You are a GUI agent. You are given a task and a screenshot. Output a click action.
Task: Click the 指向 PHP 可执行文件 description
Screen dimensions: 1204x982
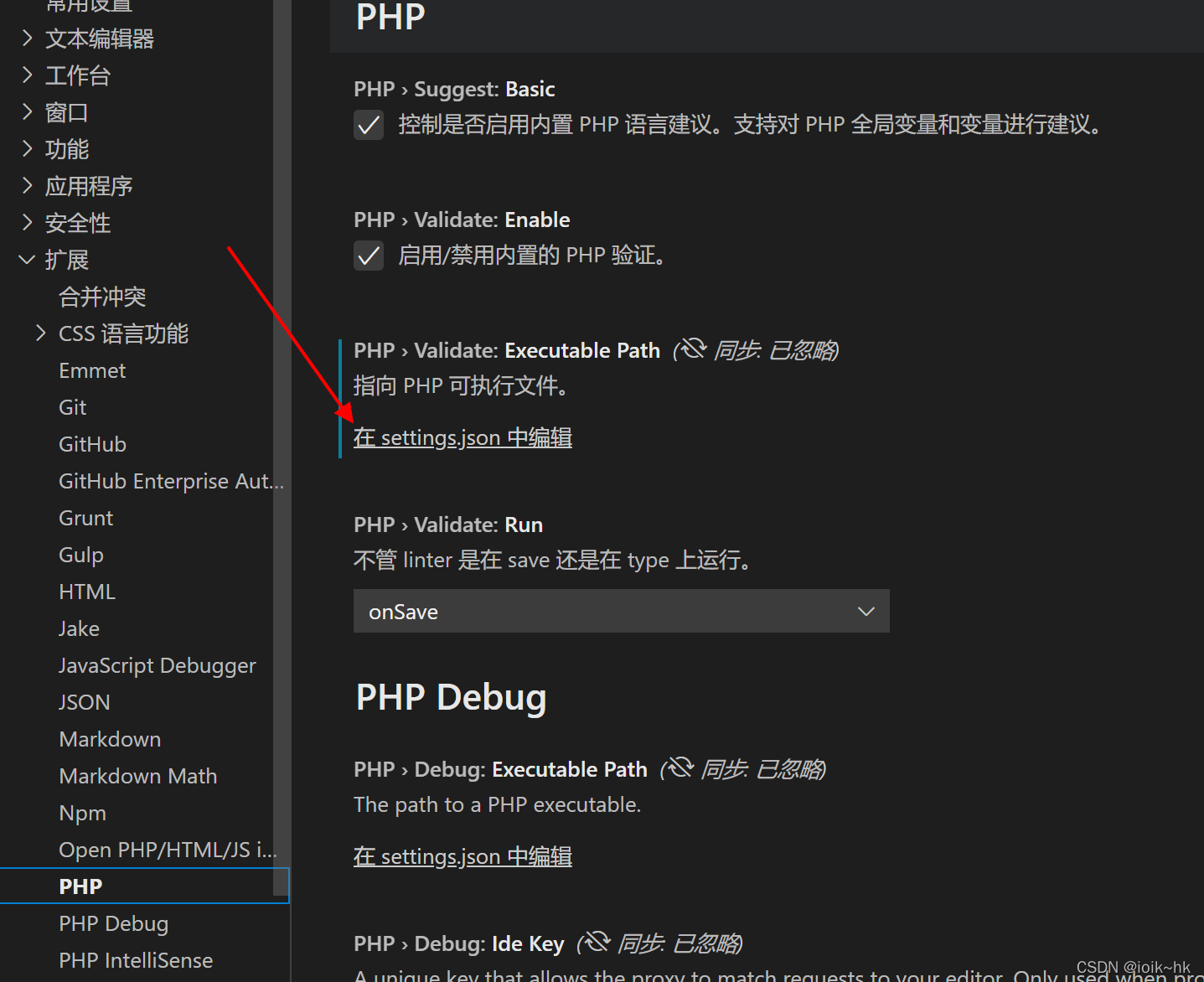(463, 385)
